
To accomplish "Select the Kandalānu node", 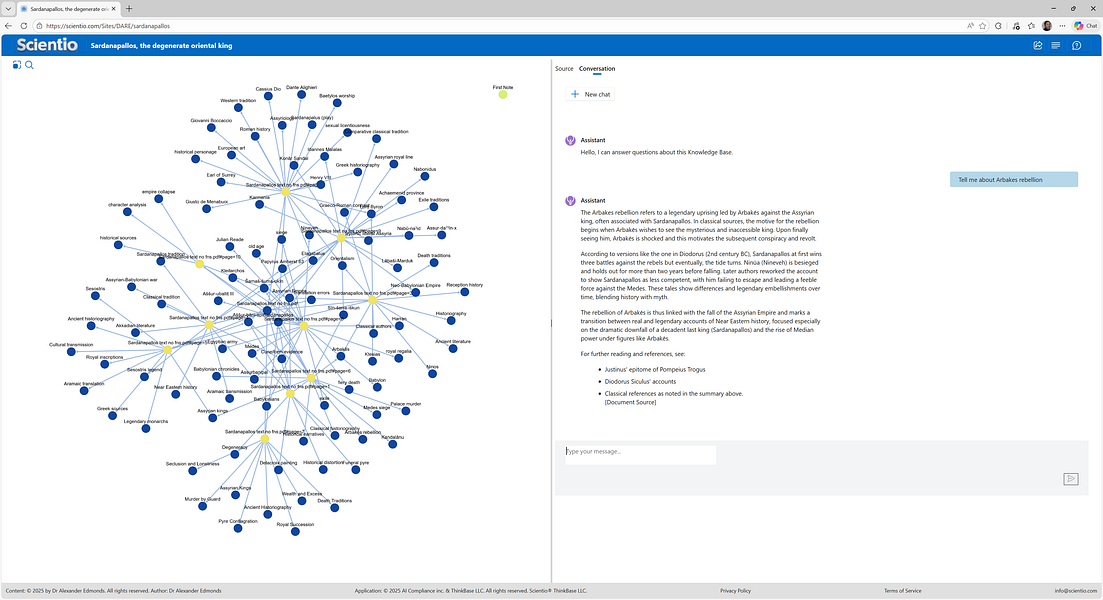I will (393, 444).
